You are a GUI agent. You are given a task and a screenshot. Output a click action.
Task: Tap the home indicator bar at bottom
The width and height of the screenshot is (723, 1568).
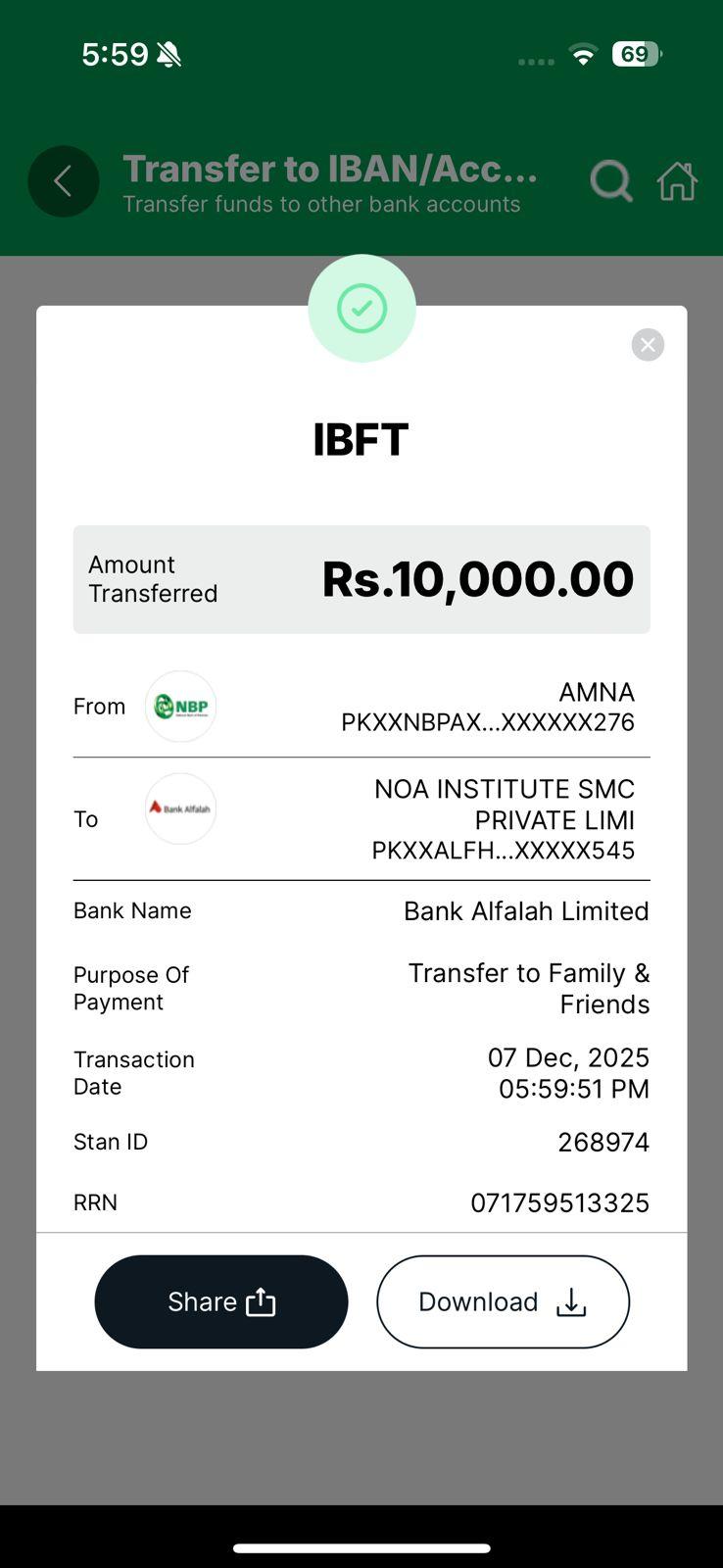click(x=361, y=1548)
